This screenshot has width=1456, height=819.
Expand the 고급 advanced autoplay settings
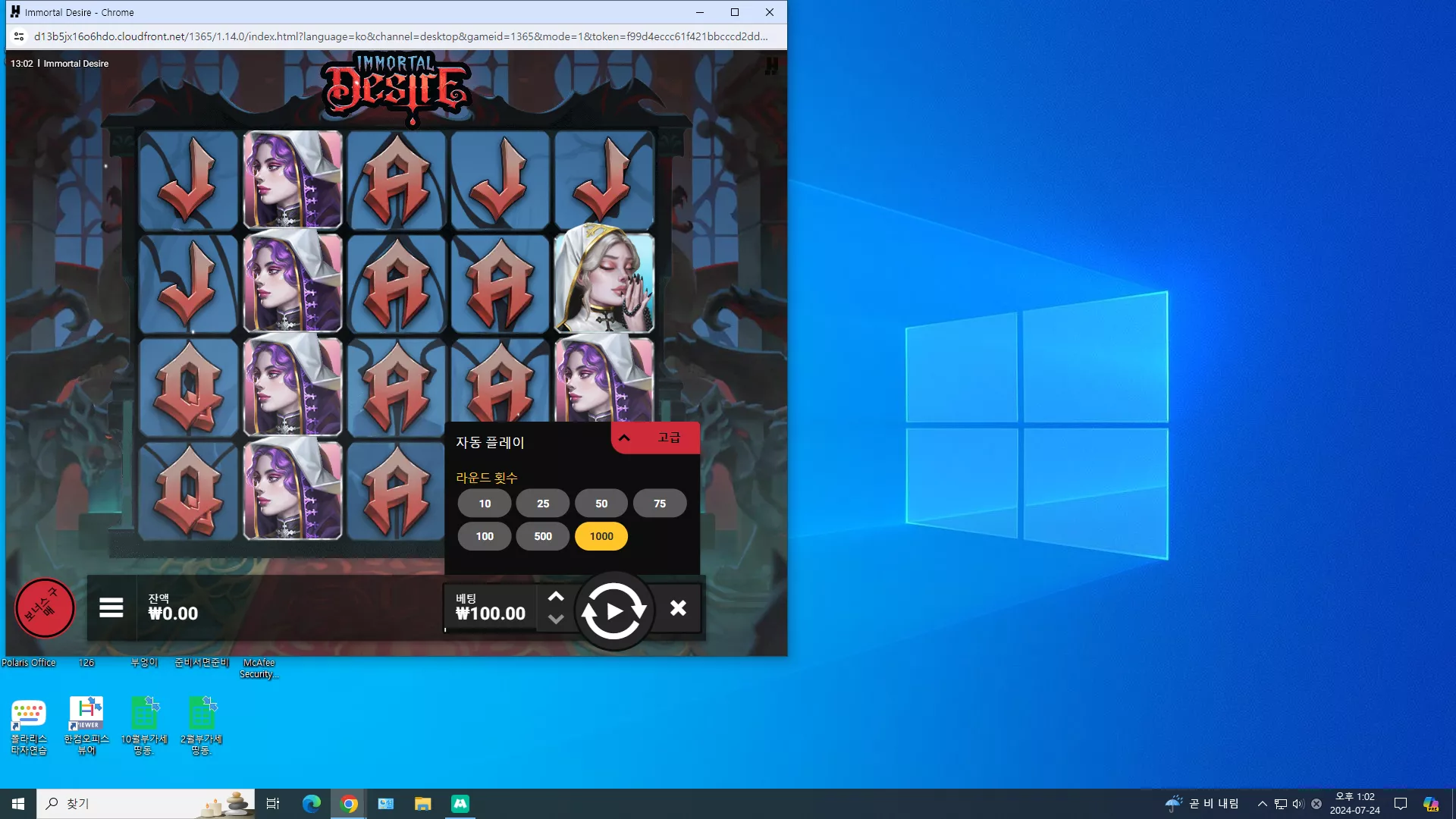tap(655, 438)
